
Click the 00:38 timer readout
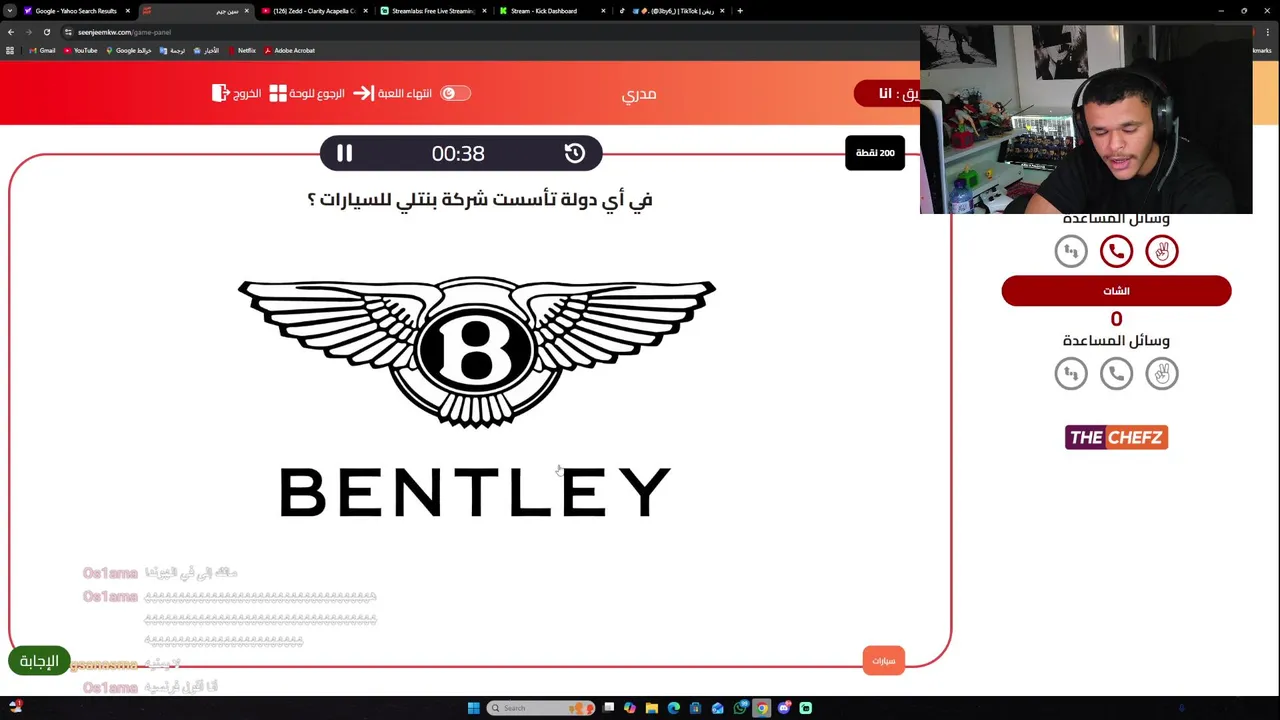pos(458,153)
